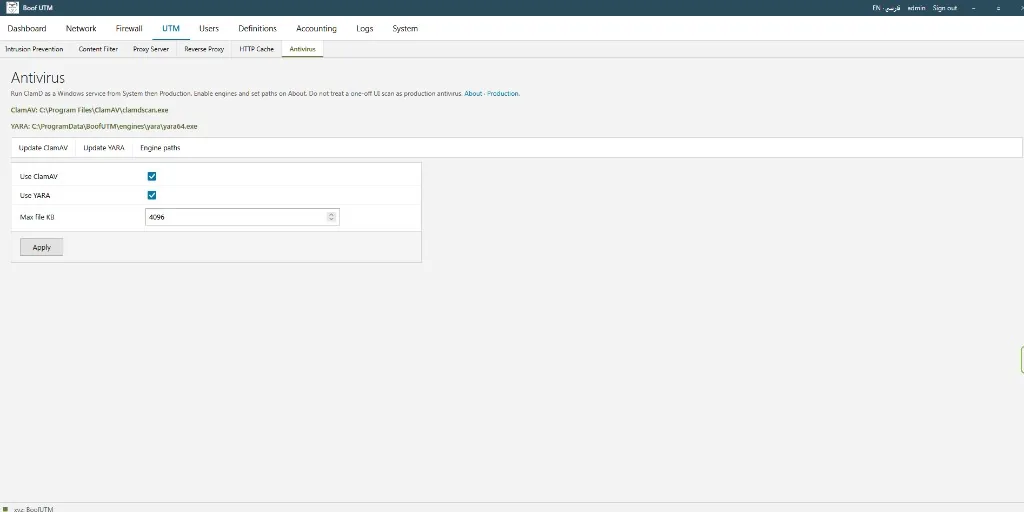Screen dimensions: 1024x512
Task: Go to the Firewall section
Action: click(129, 29)
